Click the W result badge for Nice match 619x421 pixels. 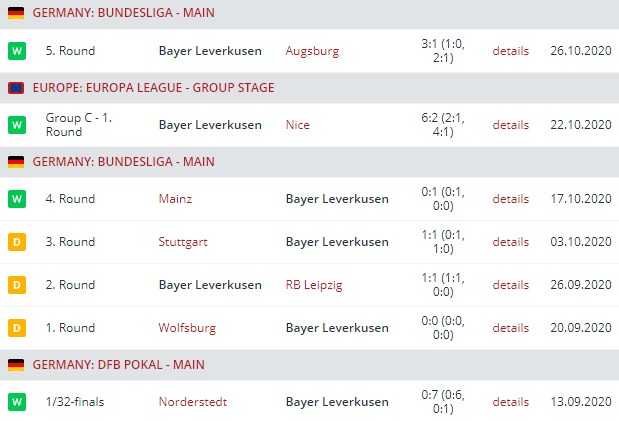tap(16, 125)
